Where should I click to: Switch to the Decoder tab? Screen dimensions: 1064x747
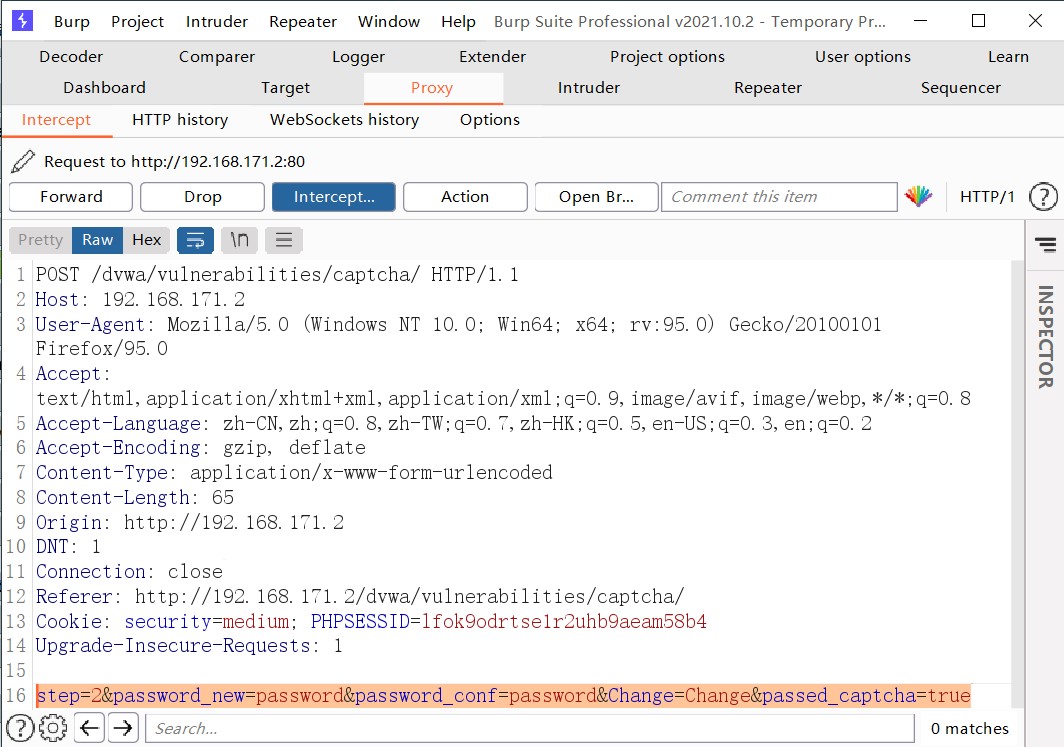click(71, 56)
